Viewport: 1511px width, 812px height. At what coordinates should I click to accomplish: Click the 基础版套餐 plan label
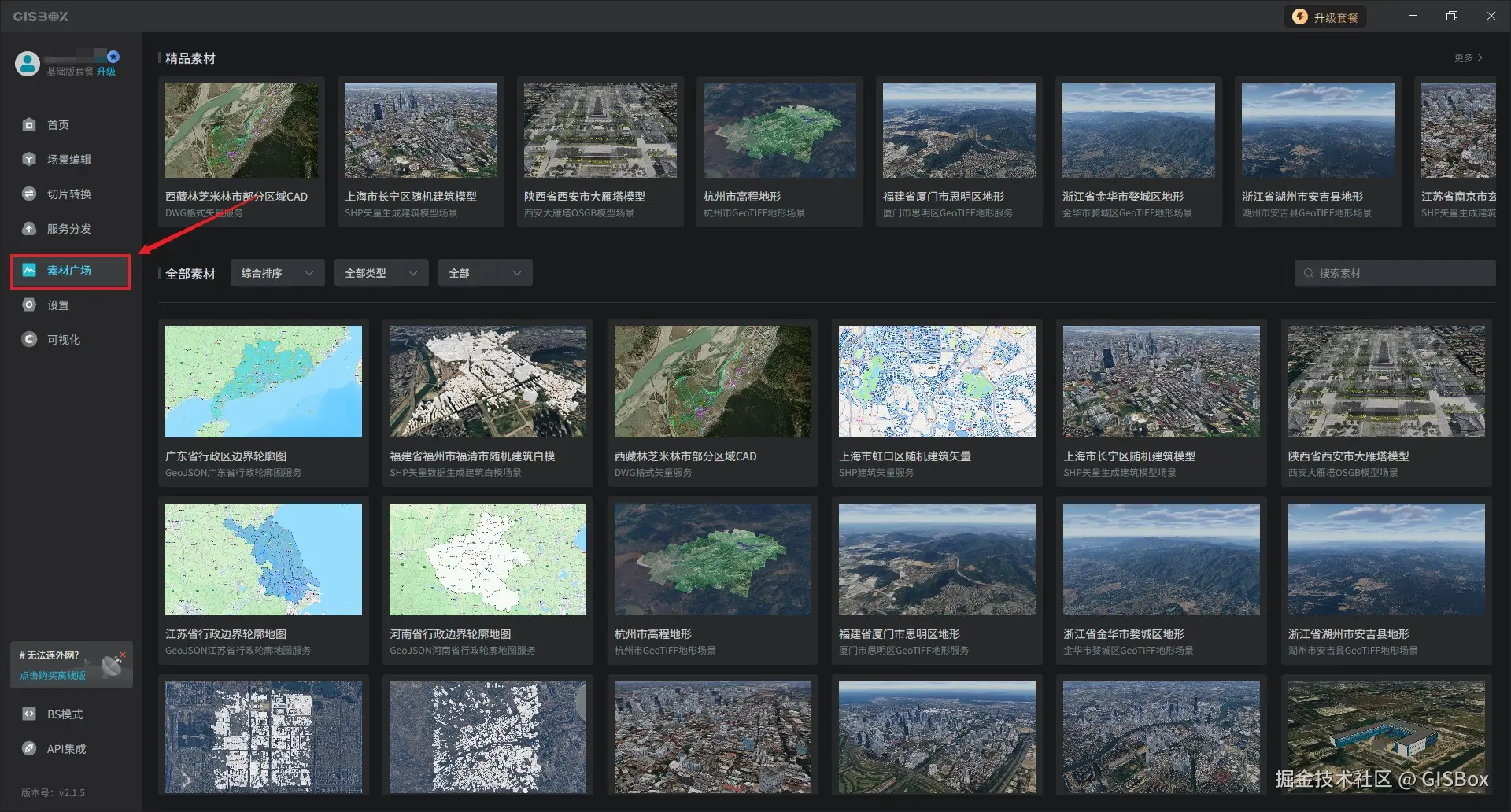pos(69,72)
